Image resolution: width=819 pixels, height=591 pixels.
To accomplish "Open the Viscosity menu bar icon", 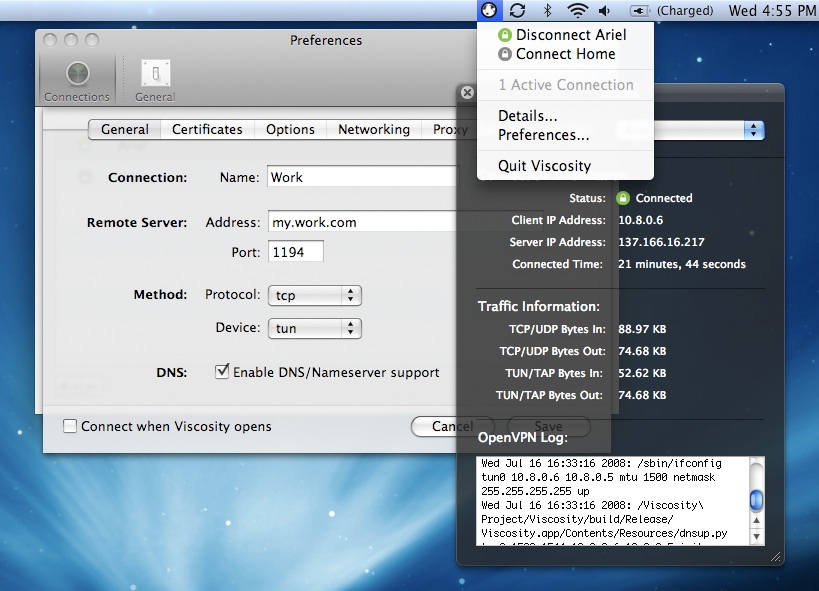I will (x=489, y=10).
